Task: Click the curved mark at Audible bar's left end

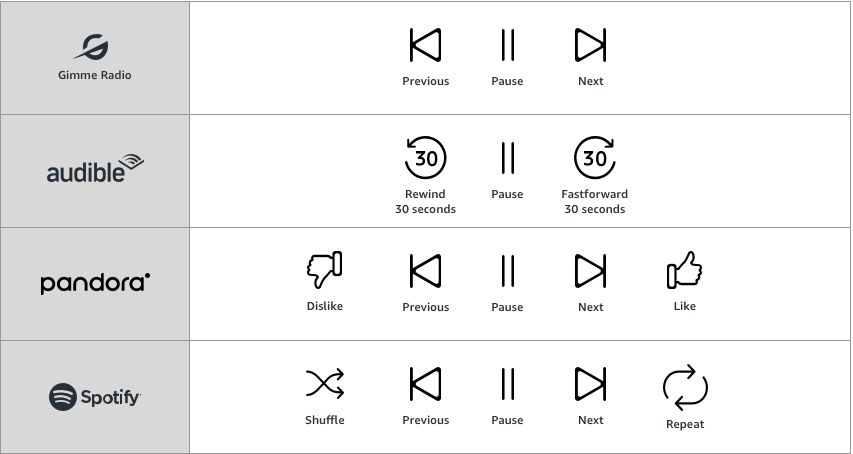Action: coord(418,155)
